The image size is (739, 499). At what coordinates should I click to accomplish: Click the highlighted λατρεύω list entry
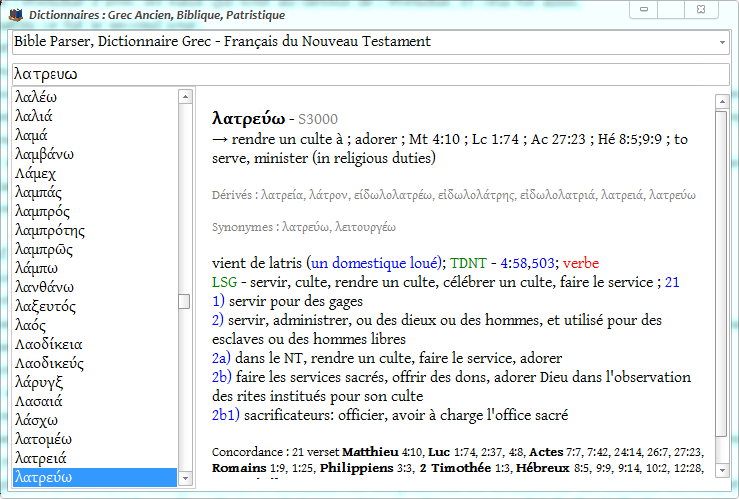tap(95, 477)
